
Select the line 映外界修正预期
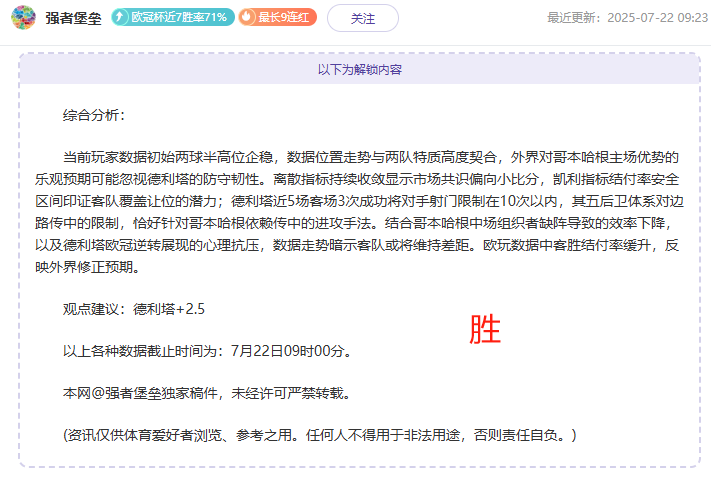point(88,267)
